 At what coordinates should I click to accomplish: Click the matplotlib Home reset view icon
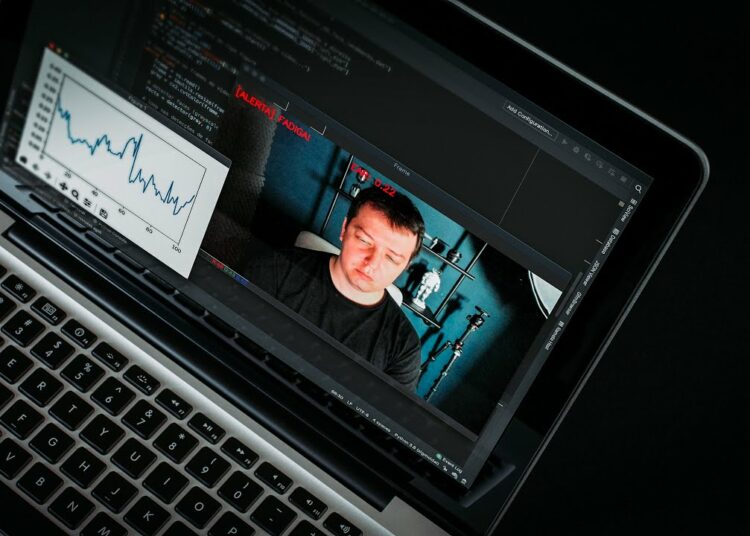click(x=26, y=162)
